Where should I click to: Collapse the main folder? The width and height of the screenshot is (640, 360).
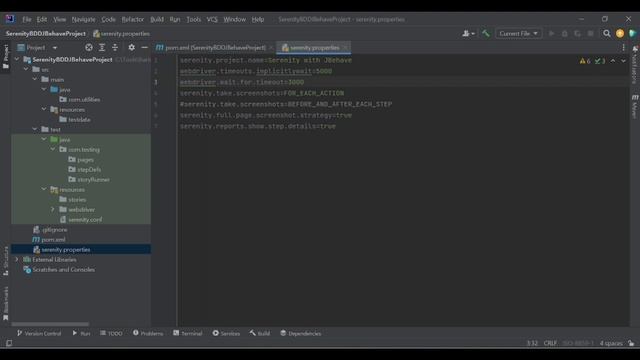coord(35,80)
